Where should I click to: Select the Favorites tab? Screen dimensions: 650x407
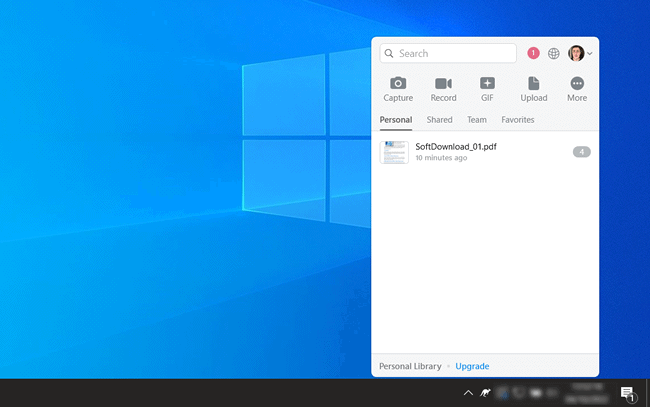(x=517, y=120)
